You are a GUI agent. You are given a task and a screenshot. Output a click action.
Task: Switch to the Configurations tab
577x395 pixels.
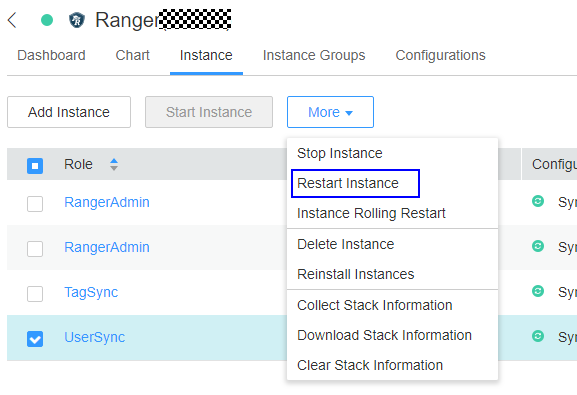tap(440, 55)
